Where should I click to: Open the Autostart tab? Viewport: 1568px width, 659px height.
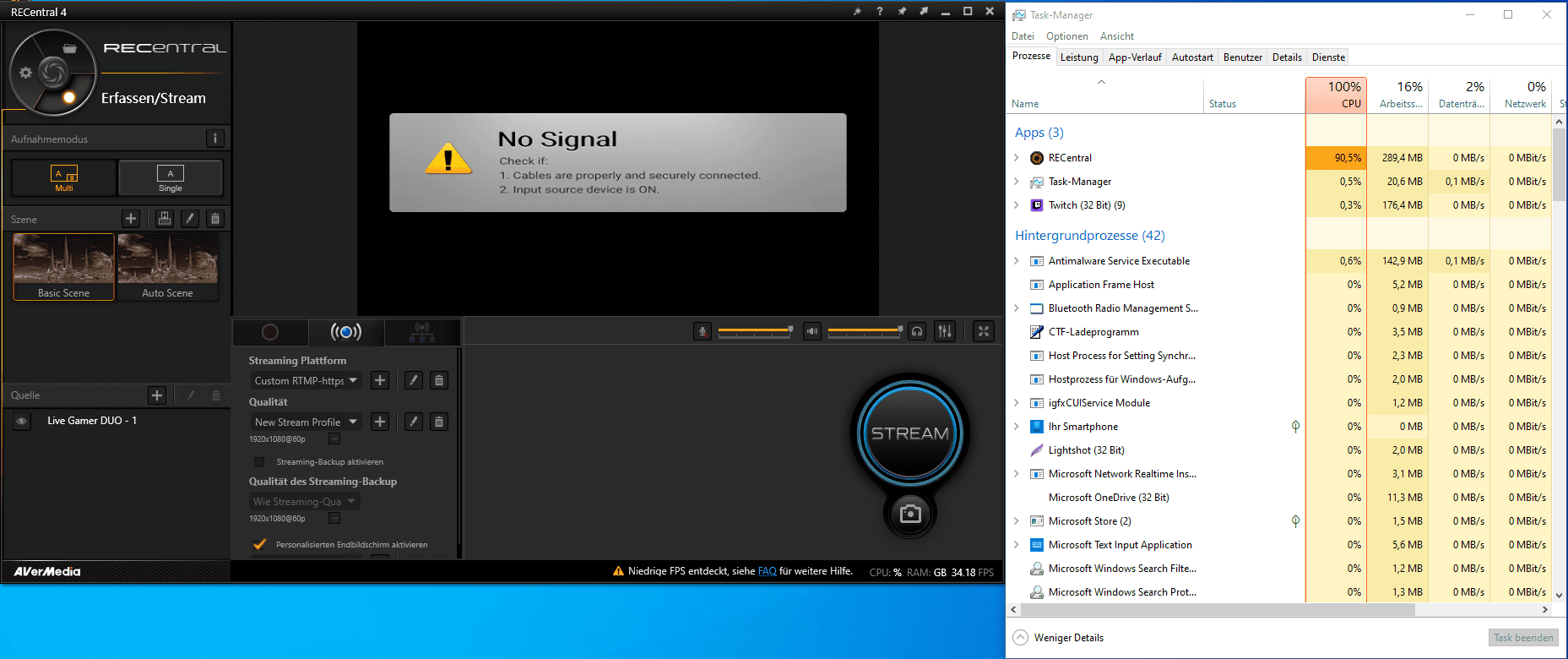coord(1192,57)
